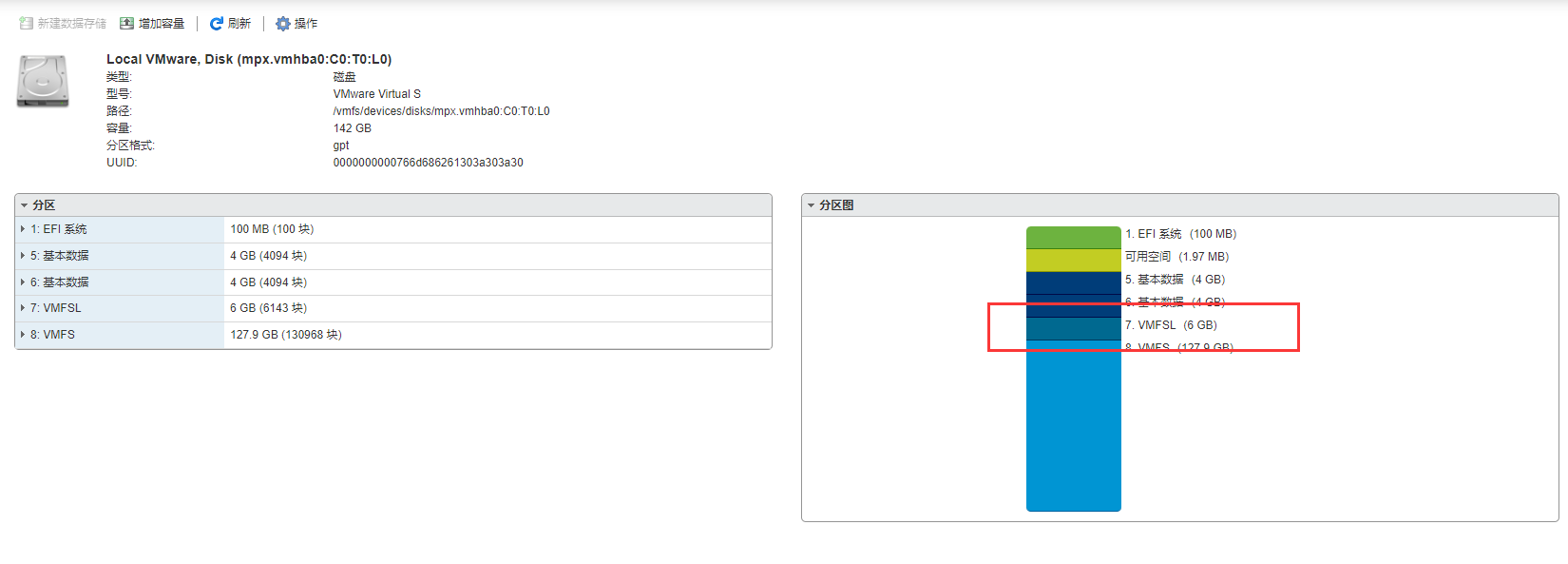The width and height of the screenshot is (1568, 564).
Task: Click the 增加容量 increase capacity icon
Action: coord(126,23)
